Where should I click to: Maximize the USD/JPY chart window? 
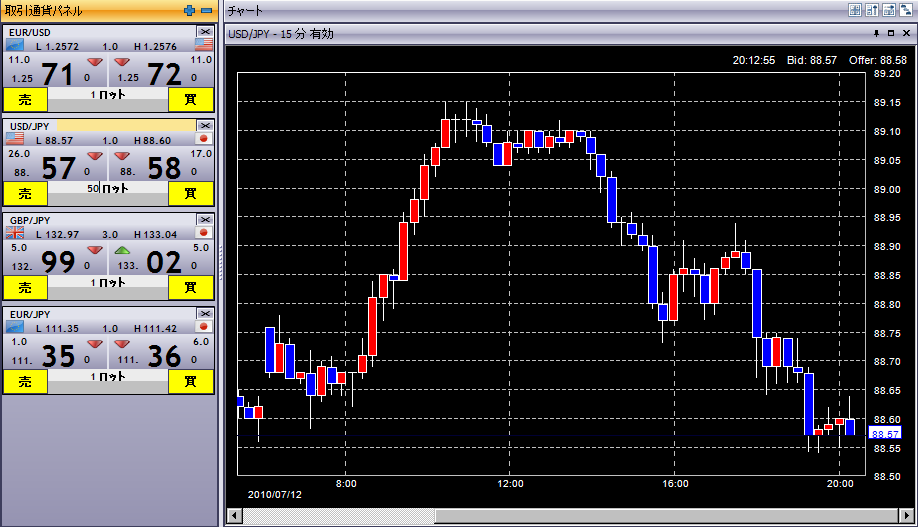point(891,33)
